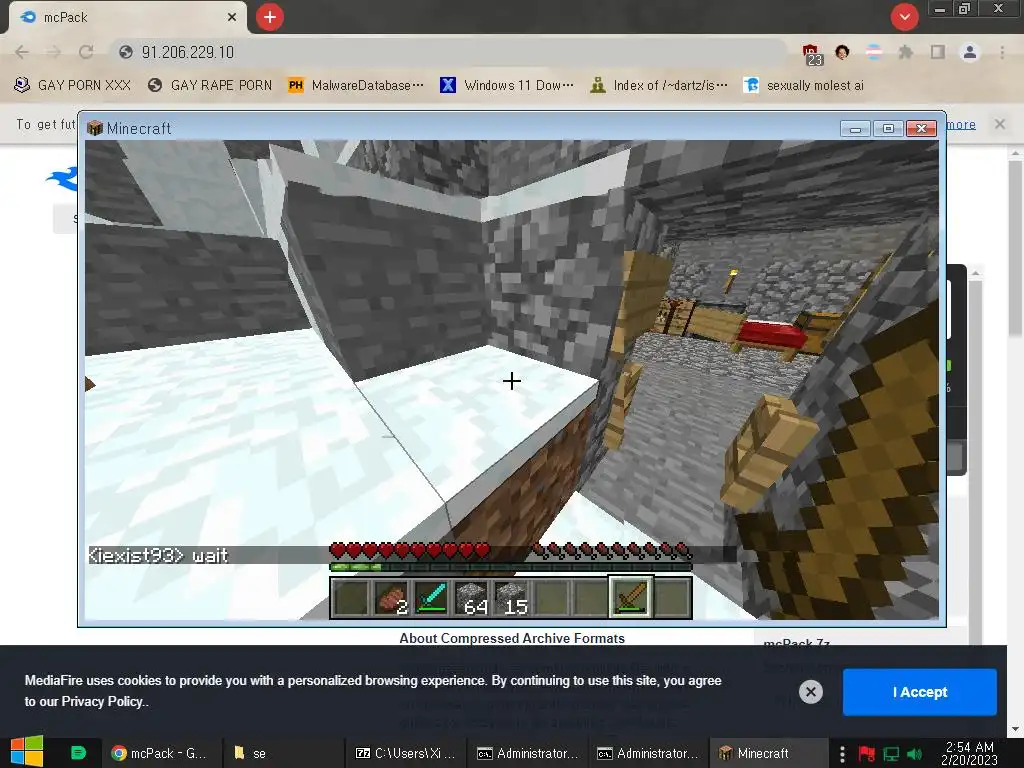Image resolution: width=1024 pixels, height=768 pixels.
Task: Dismiss the info bar with its X
Action: [1000, 124]
